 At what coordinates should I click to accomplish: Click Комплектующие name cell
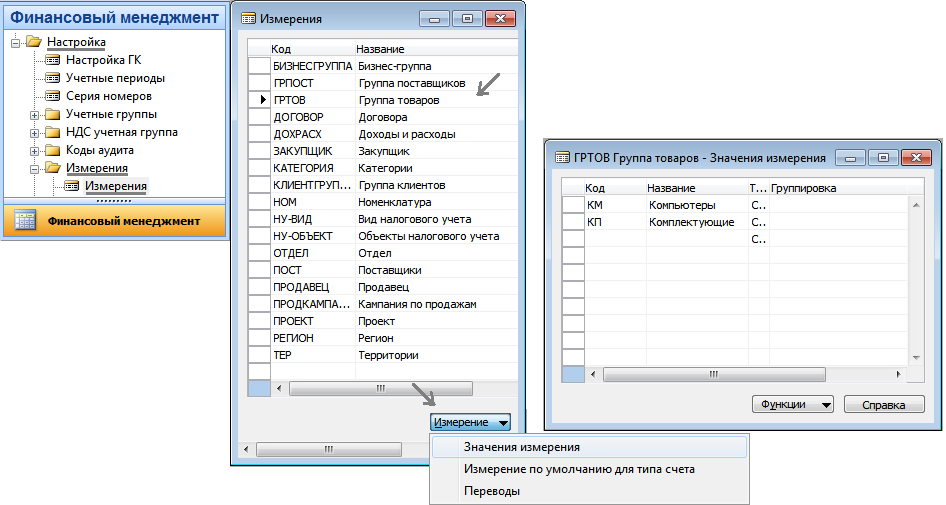point(697,222)
